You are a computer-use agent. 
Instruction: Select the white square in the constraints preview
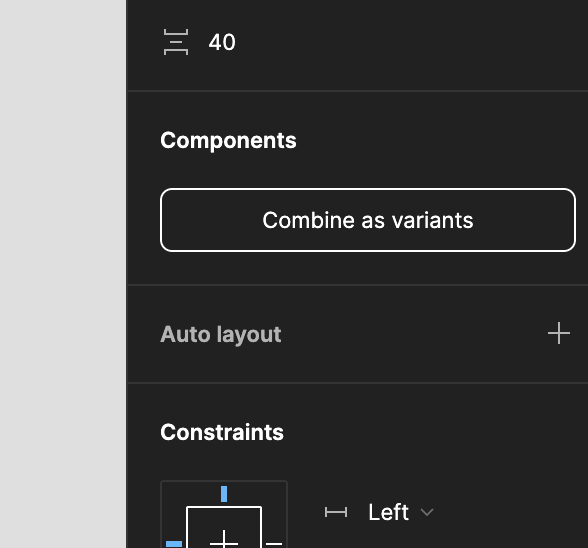224,527
